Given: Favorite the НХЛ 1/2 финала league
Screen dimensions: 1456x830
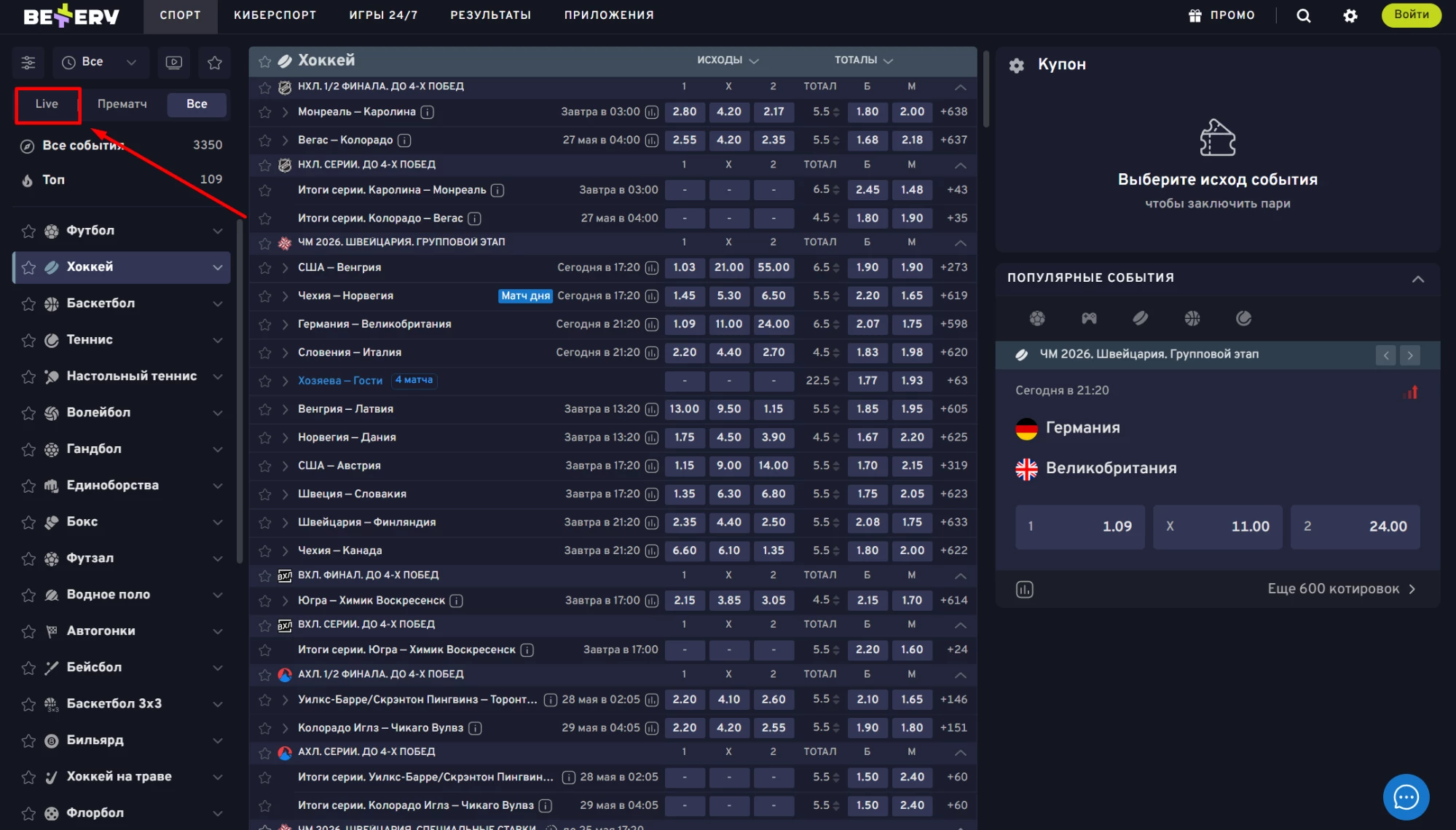Looking at the screenshot, I should [x=265, y=87].
